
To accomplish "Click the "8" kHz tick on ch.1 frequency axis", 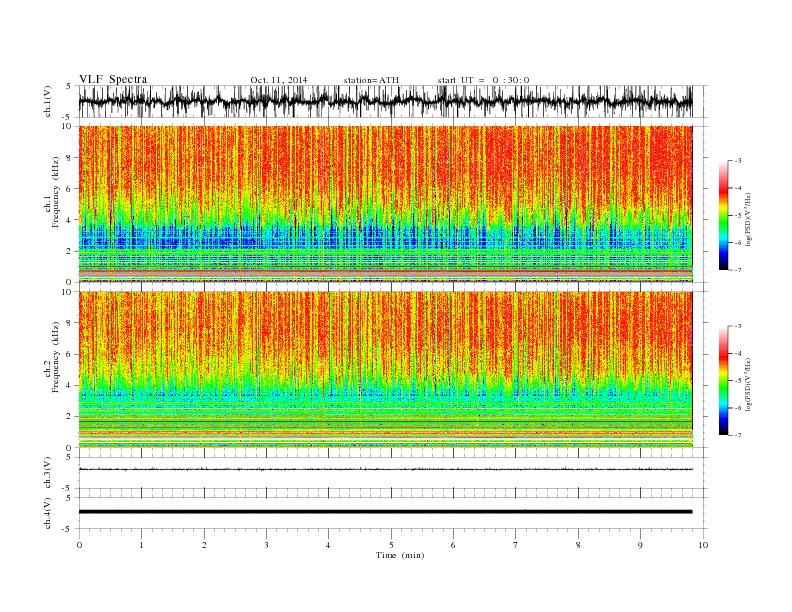I will 70,158.
